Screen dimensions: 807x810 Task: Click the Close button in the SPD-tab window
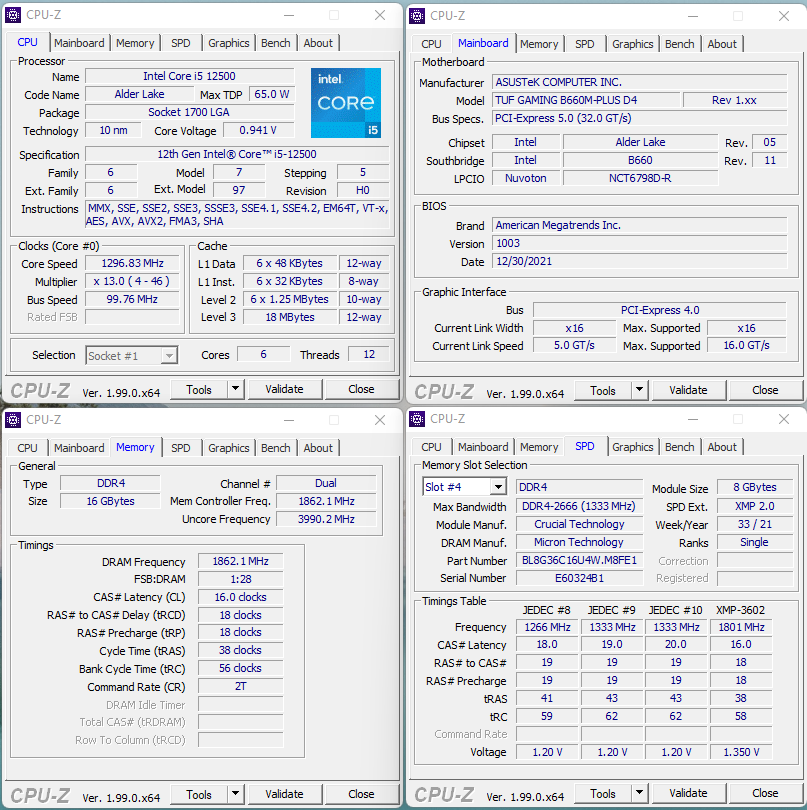[x=765, y=793]
